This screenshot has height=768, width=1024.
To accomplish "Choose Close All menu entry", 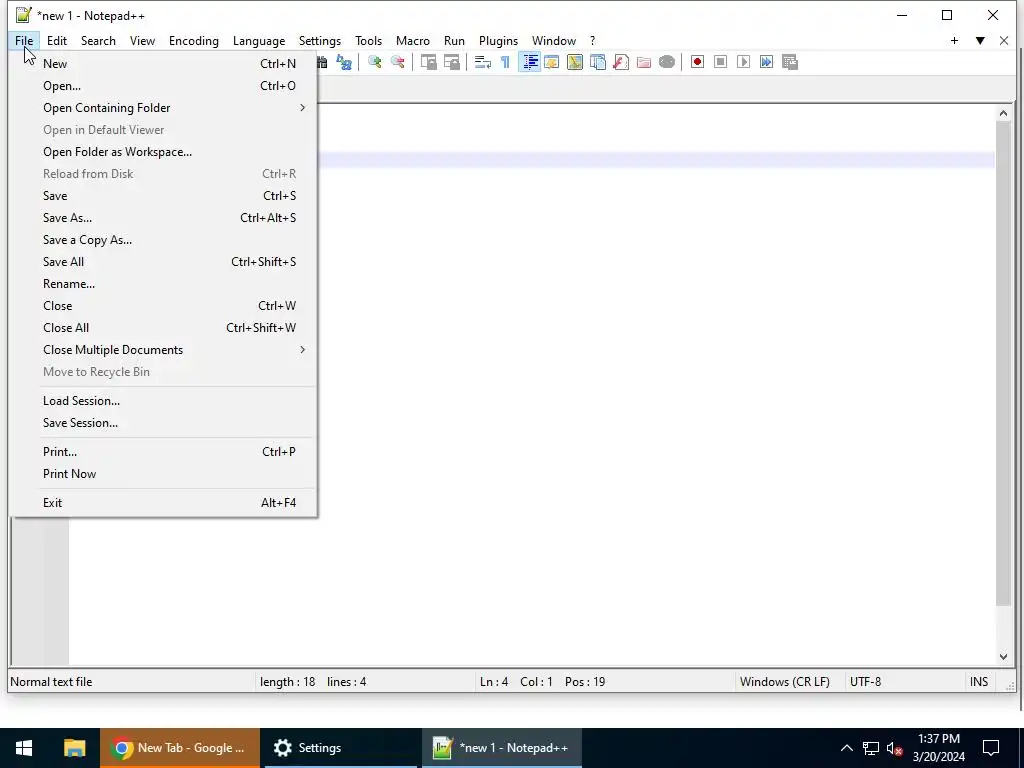I will pos(163,328).
